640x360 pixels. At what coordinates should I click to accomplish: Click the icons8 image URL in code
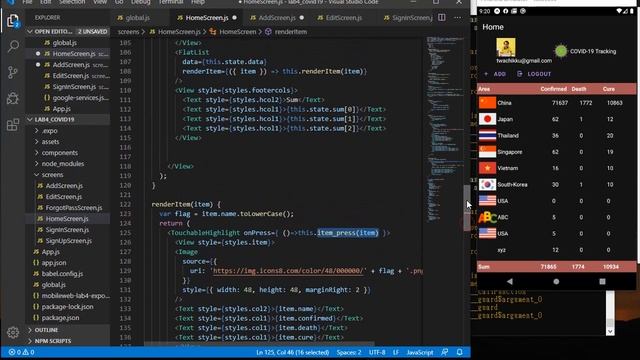[288, 271]
